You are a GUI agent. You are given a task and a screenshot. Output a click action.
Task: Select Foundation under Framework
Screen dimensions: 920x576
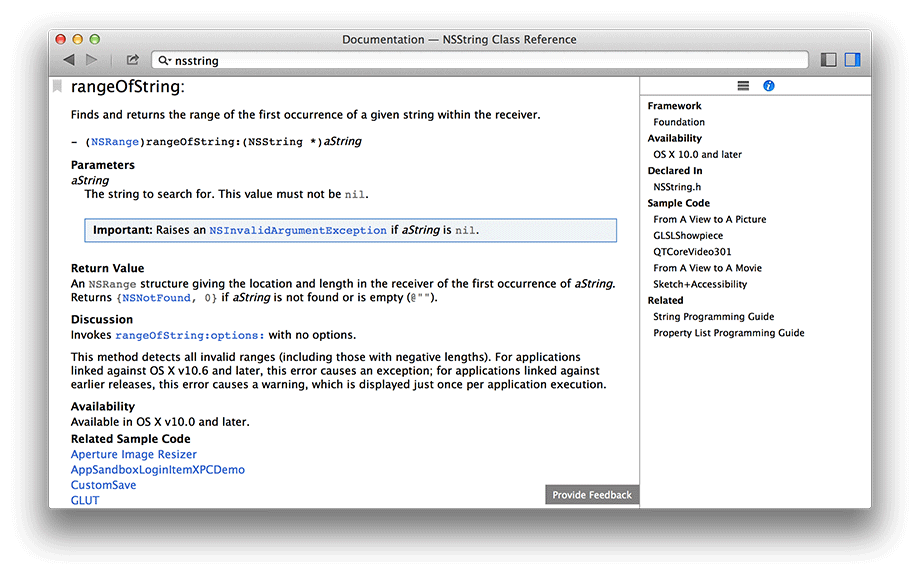click(x=679, y=122)
